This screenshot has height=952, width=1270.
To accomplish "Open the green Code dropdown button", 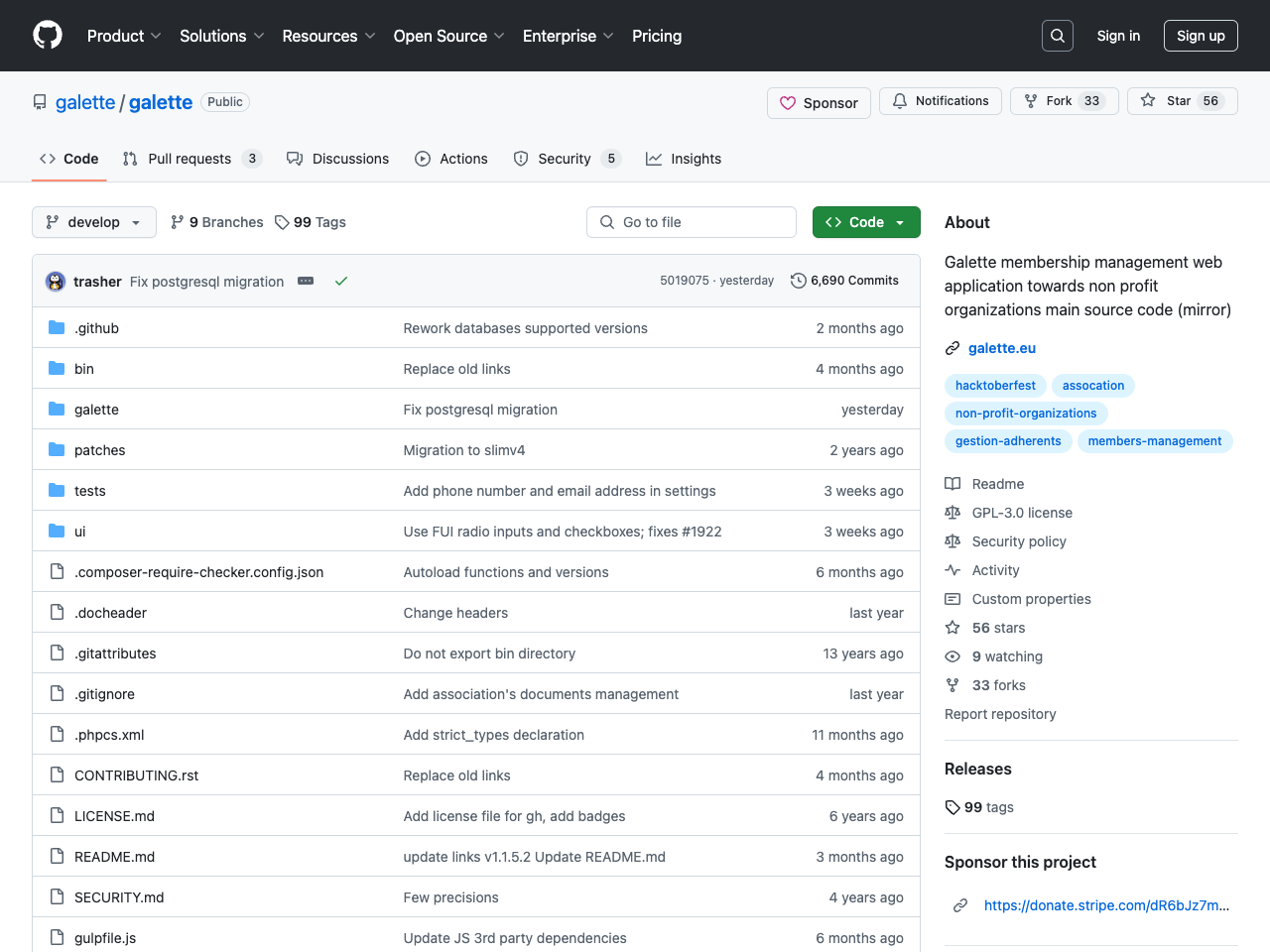I will (x=866, y=222).
